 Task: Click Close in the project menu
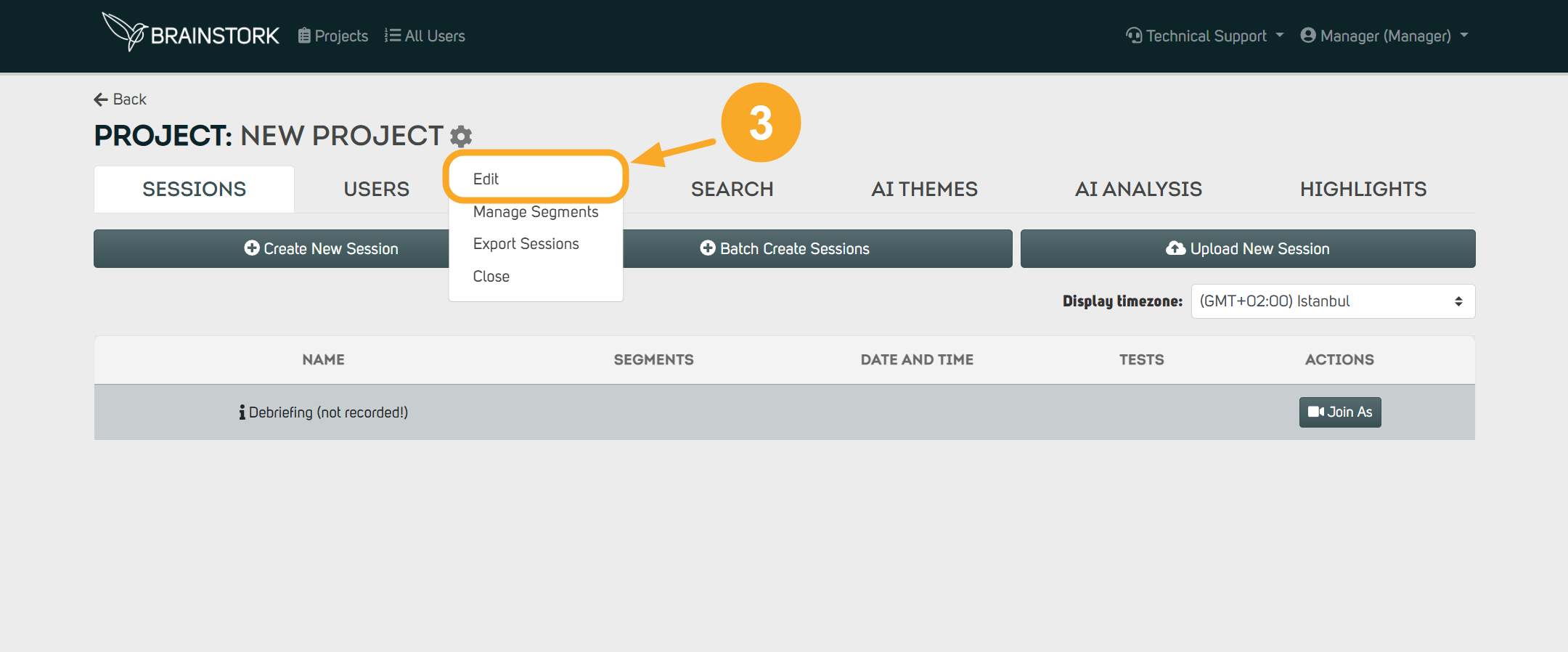tap(491, 277)
